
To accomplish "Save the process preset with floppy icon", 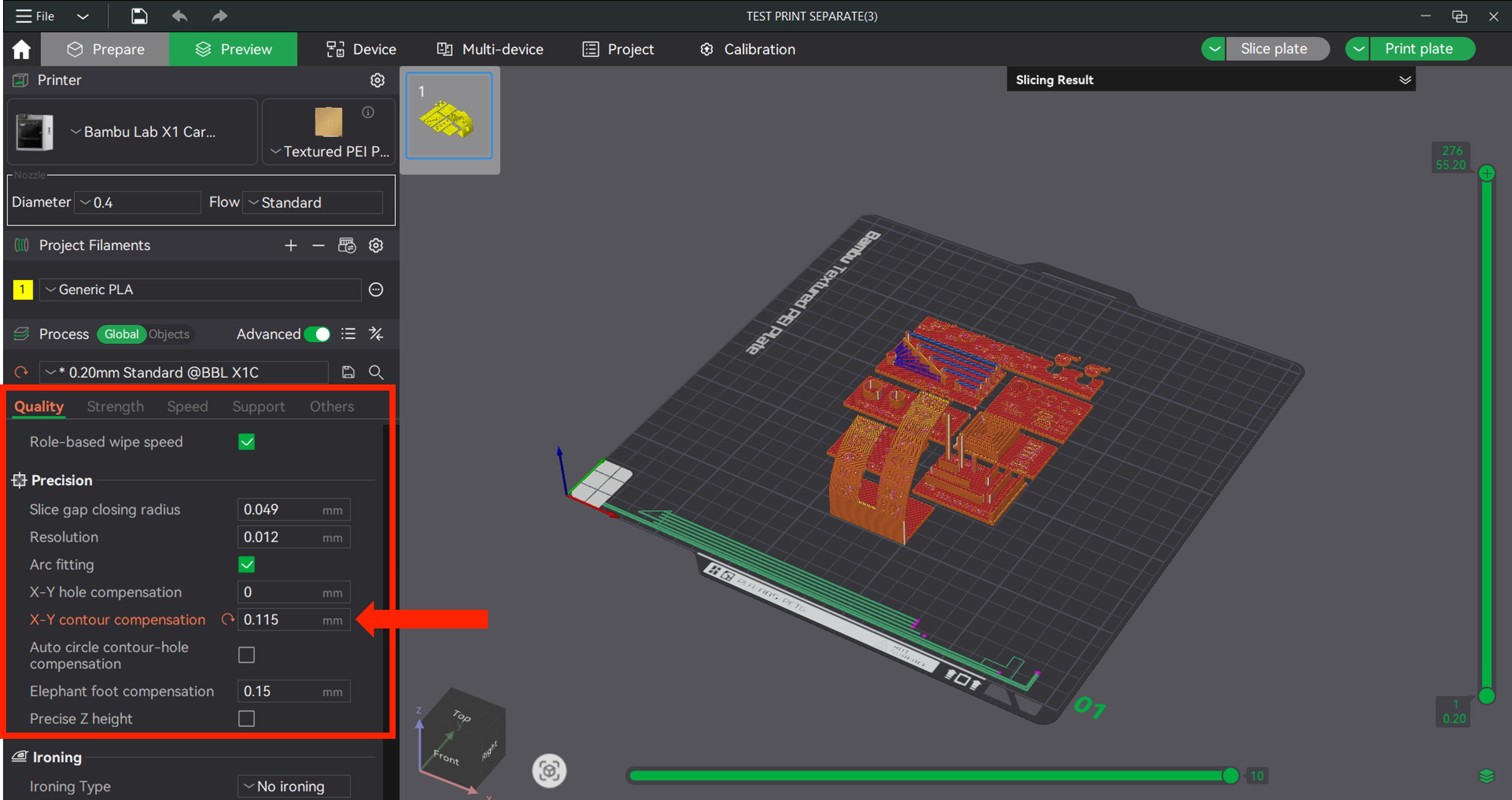I will (x=348, y=372).
